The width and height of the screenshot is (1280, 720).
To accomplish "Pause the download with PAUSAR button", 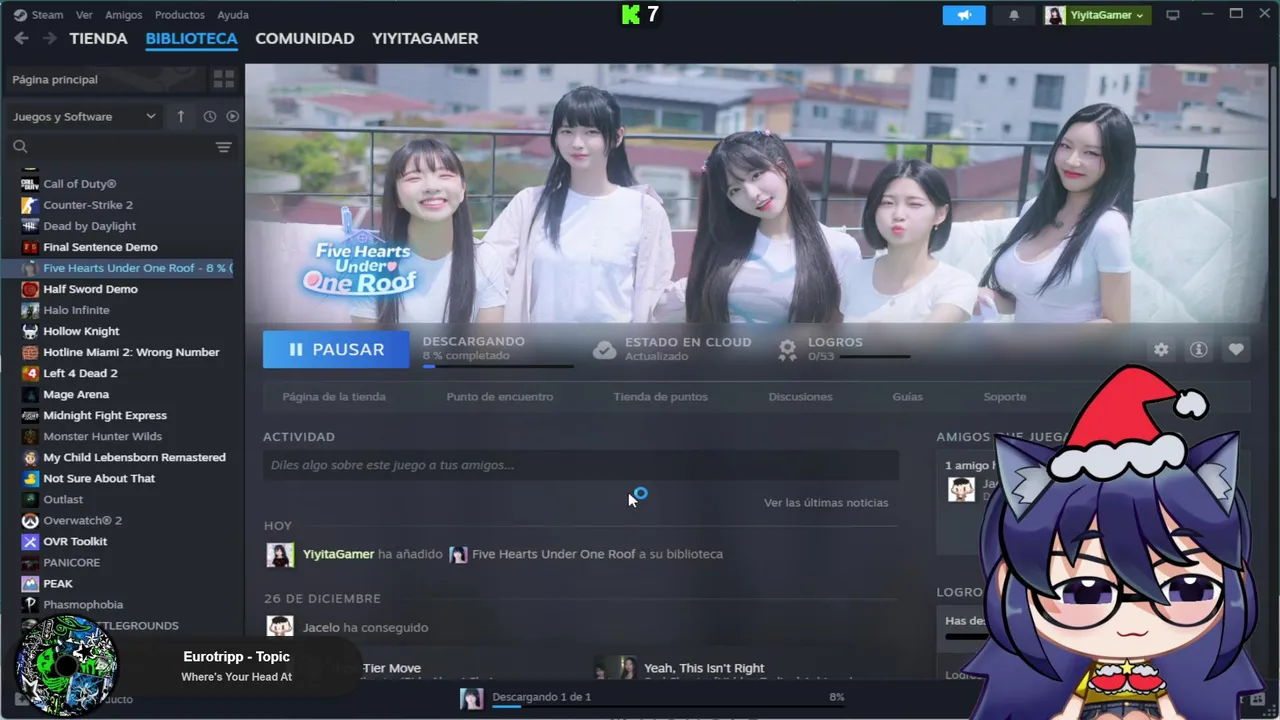I will [x=336, y=349].
